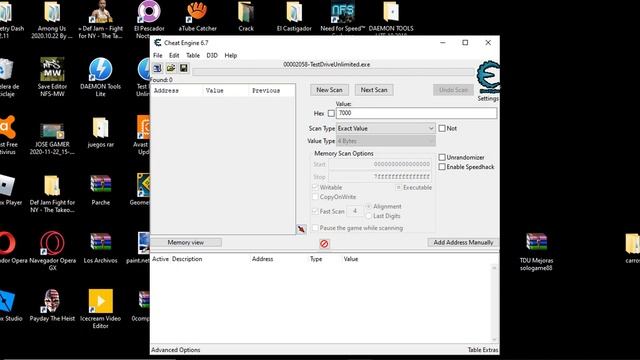Open the process list icon in Cheat Engine

click(158, 68)
